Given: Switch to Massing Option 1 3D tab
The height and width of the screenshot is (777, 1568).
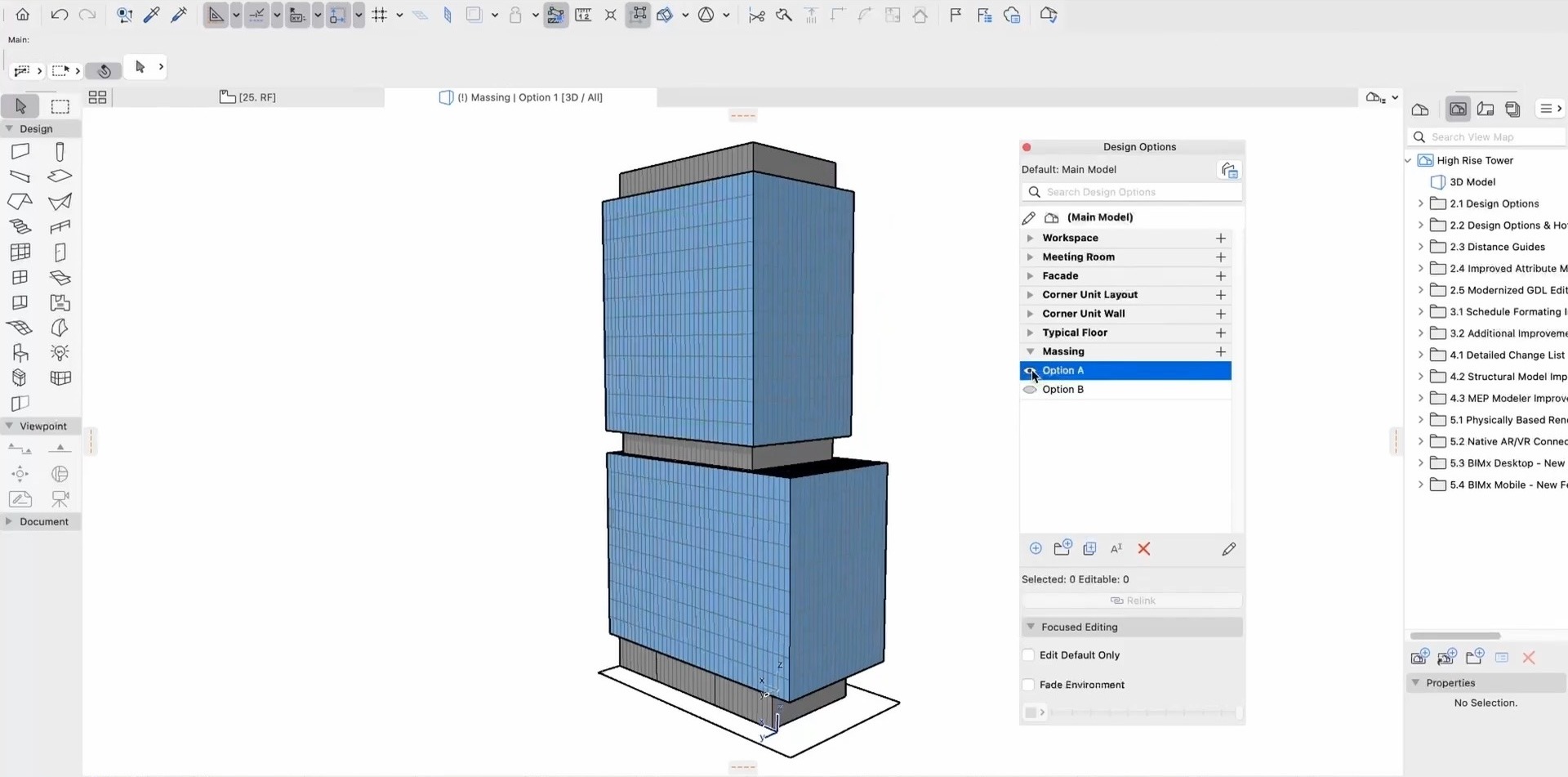Looking at the screenshot, I should 521,97.
